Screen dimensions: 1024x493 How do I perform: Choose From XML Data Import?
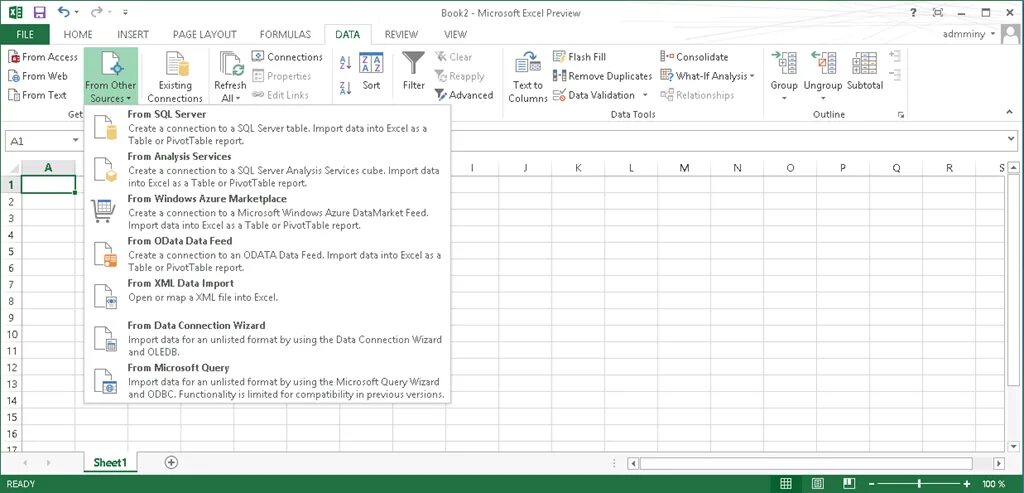267,296
